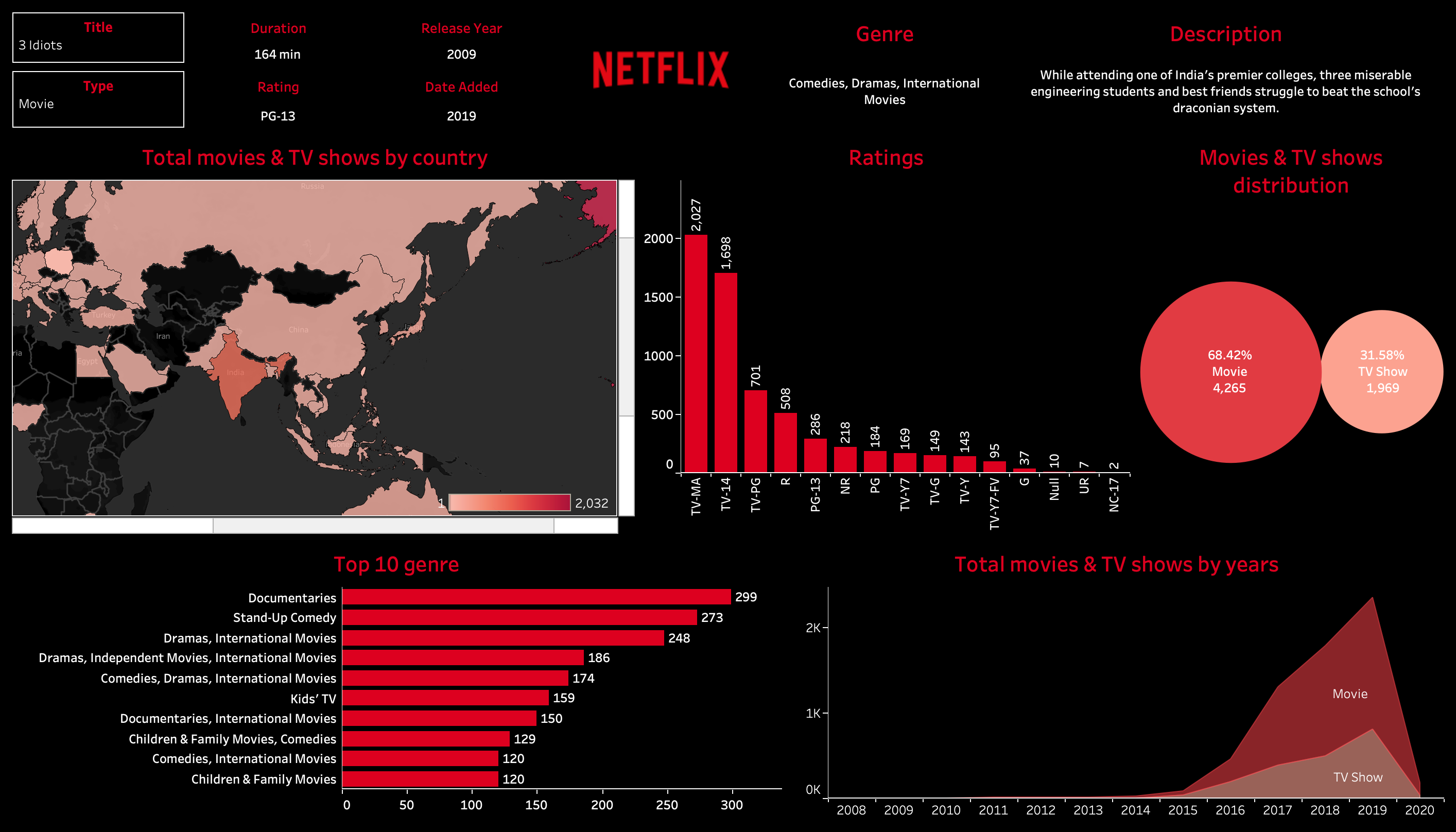The image size is (1456, 832).
Task: Click the TV-MA axis label
Action: point(696,496)
